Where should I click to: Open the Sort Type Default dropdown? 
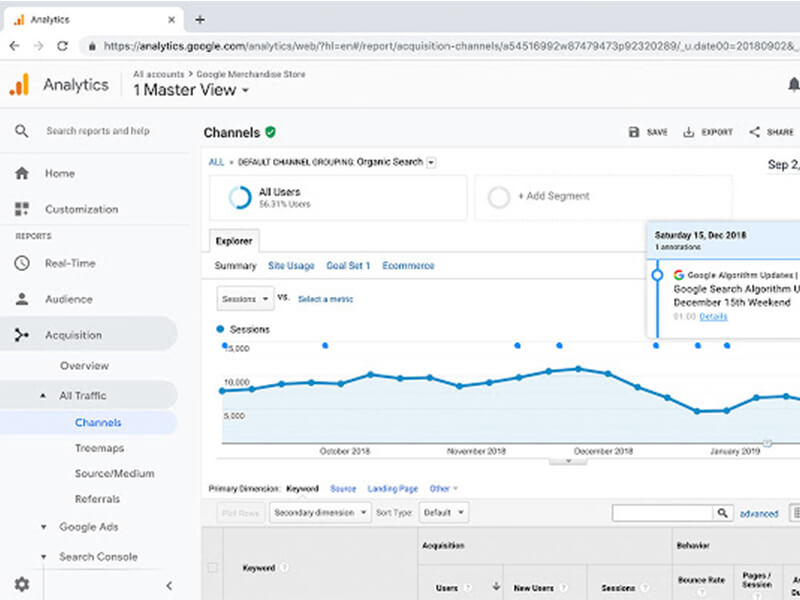click(444, 512)
